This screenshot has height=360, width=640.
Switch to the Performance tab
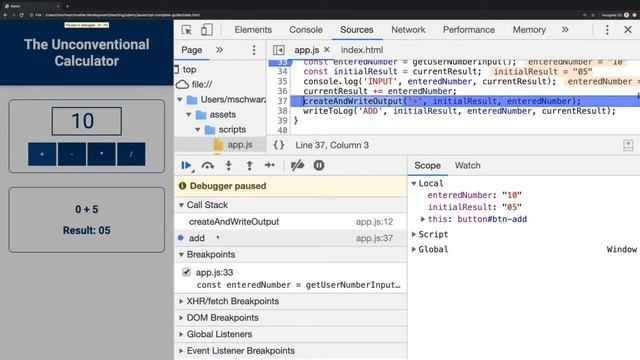click(469, 30)
